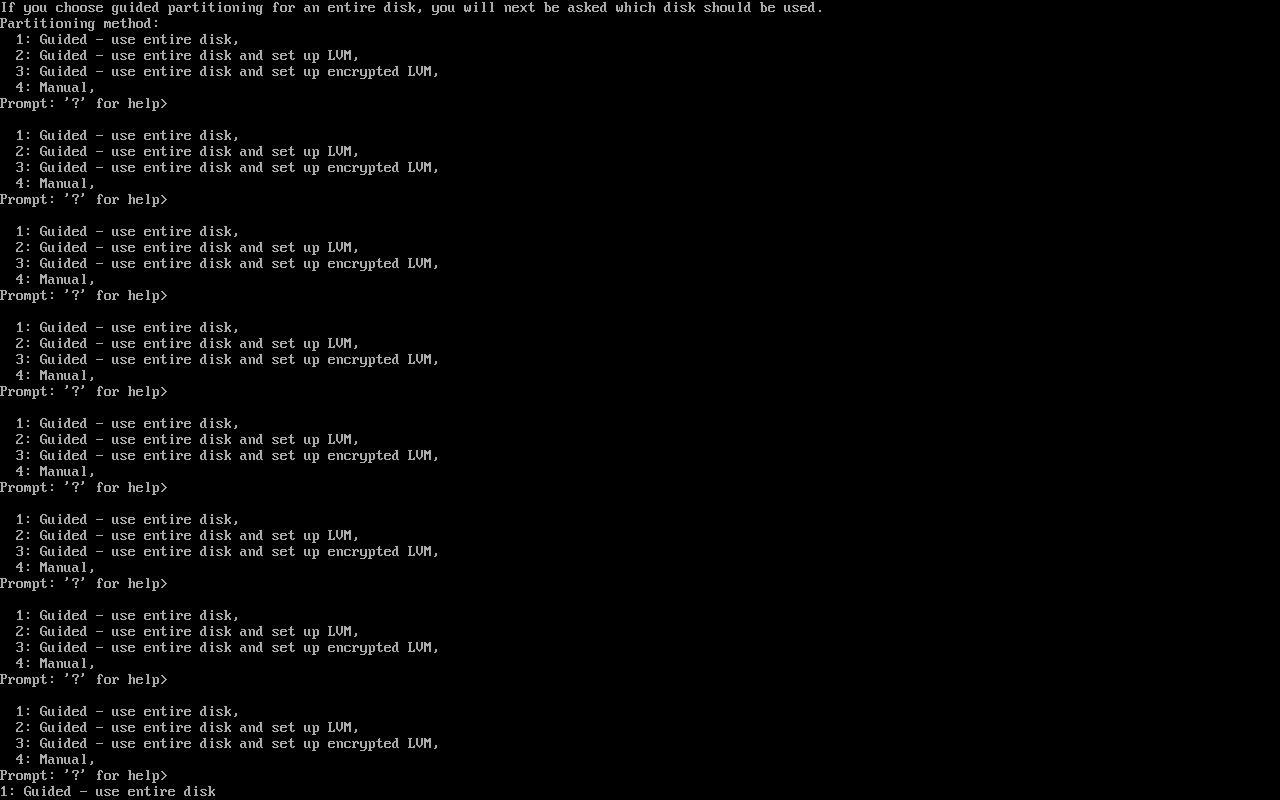Choose encrypted LVM in the second options list

pos(228,167)
